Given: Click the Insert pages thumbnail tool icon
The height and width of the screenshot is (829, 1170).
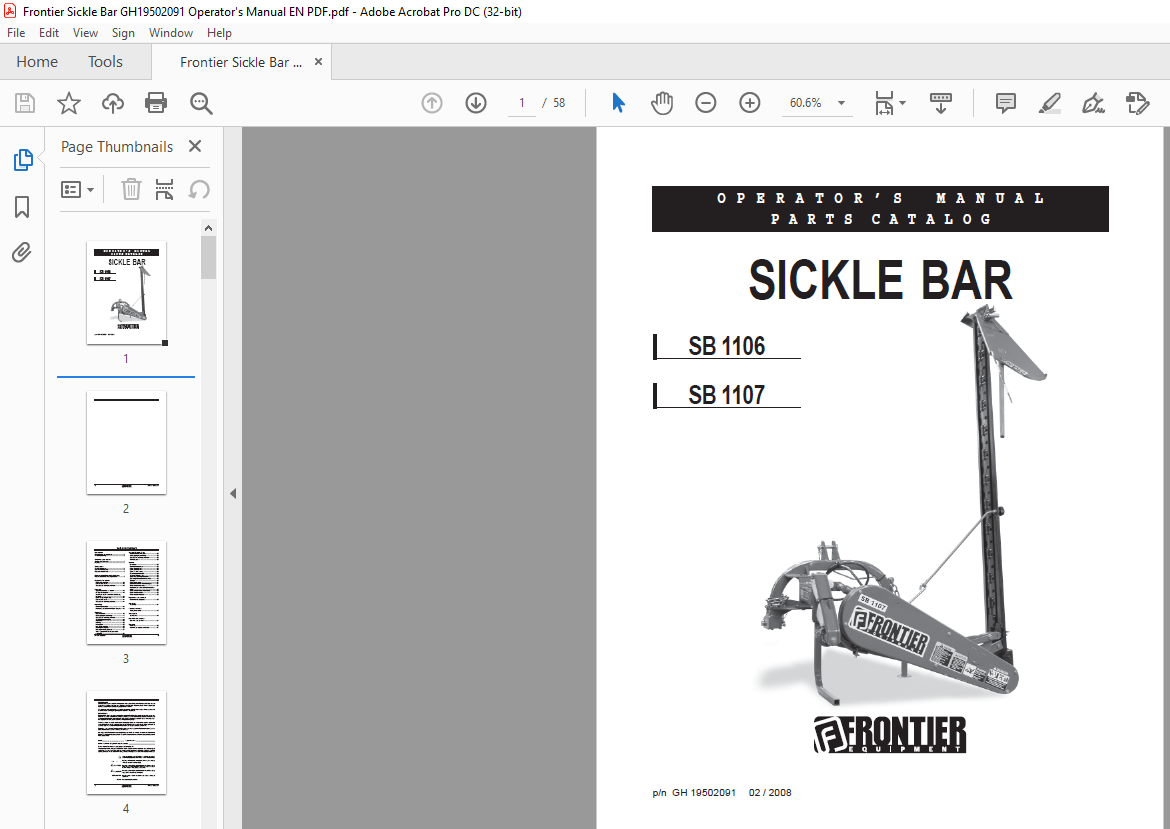Looking at the screenshot, I should coord(164,190).
